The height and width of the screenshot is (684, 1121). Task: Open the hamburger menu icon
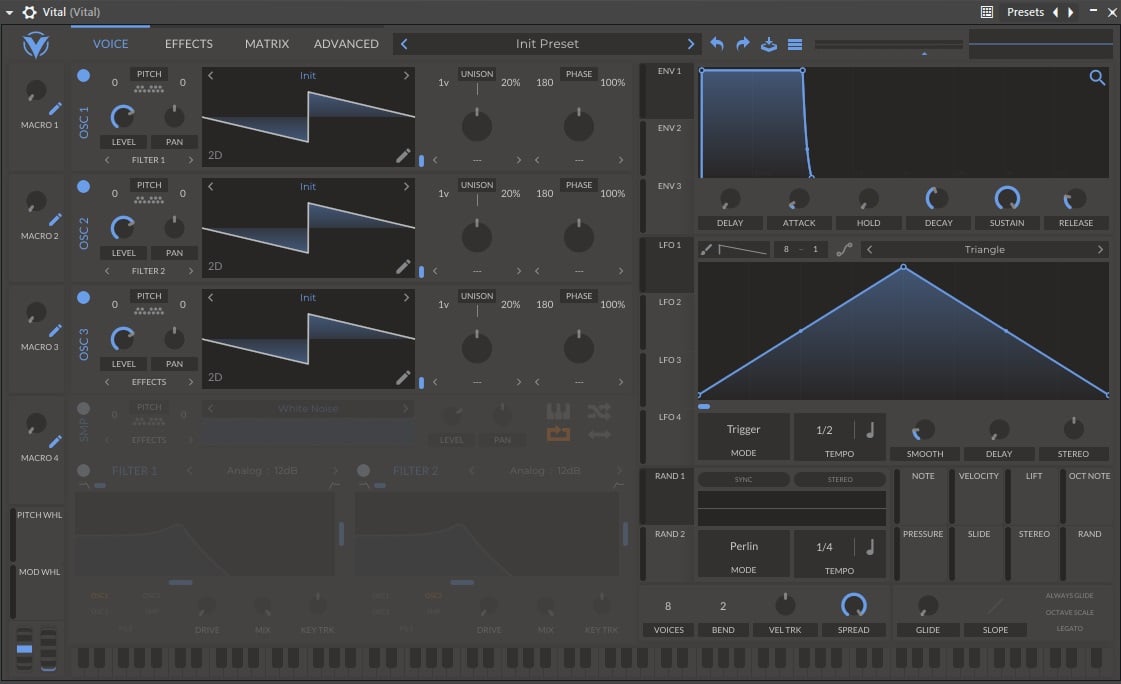[x=794, y=44]
